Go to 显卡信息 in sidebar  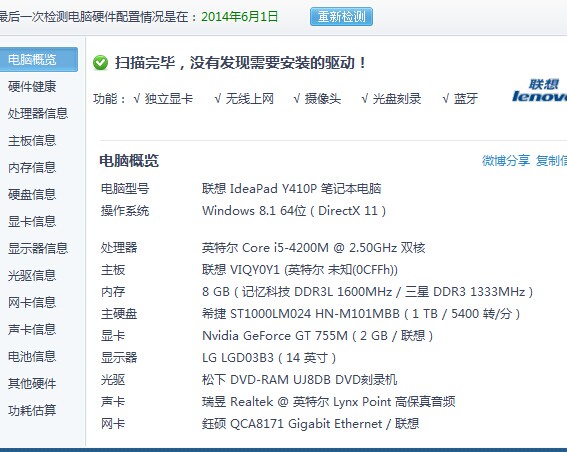pyautogui.click(x=32, y=221)
